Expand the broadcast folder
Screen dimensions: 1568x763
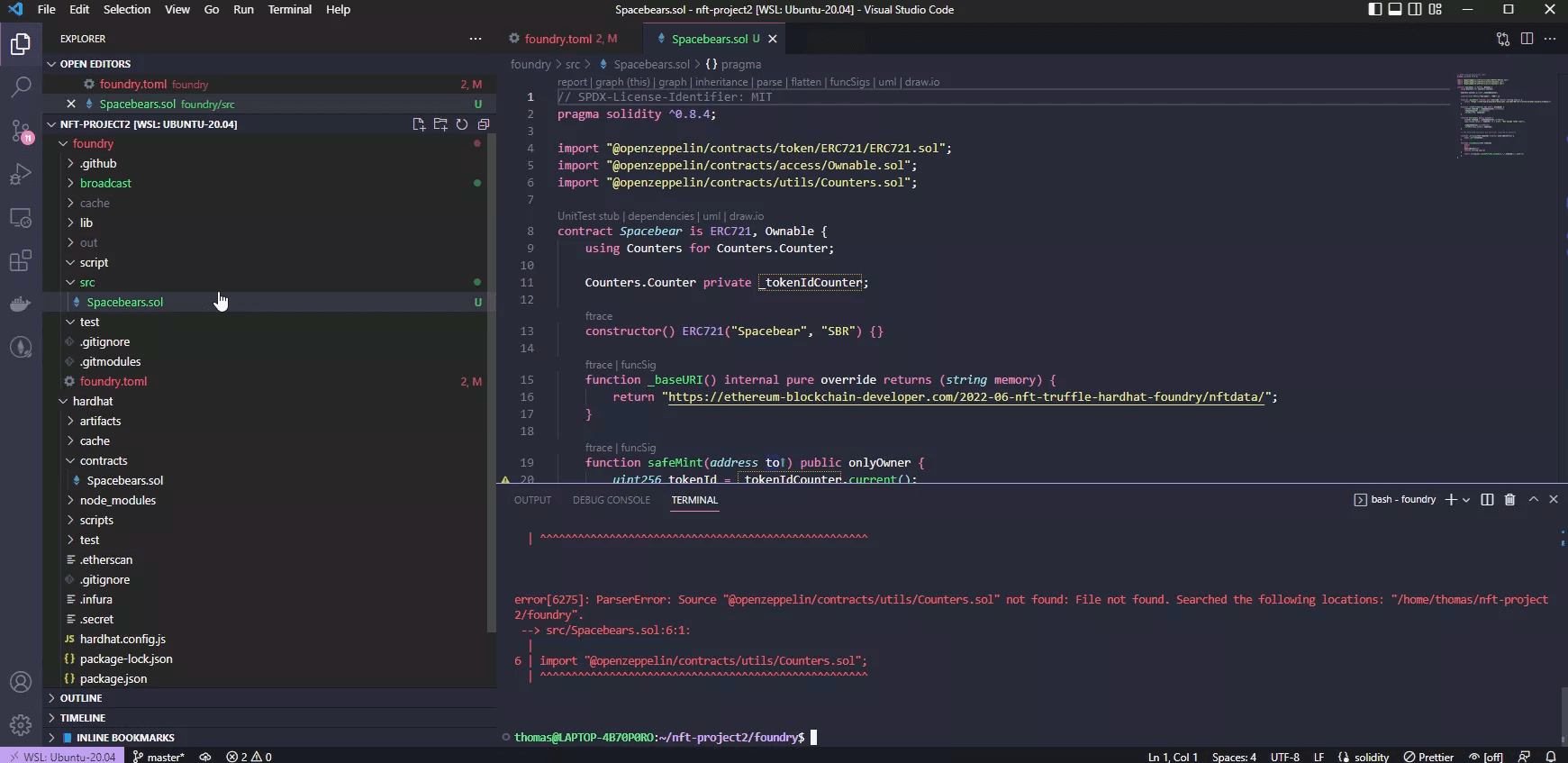click(x=104, y=183)
